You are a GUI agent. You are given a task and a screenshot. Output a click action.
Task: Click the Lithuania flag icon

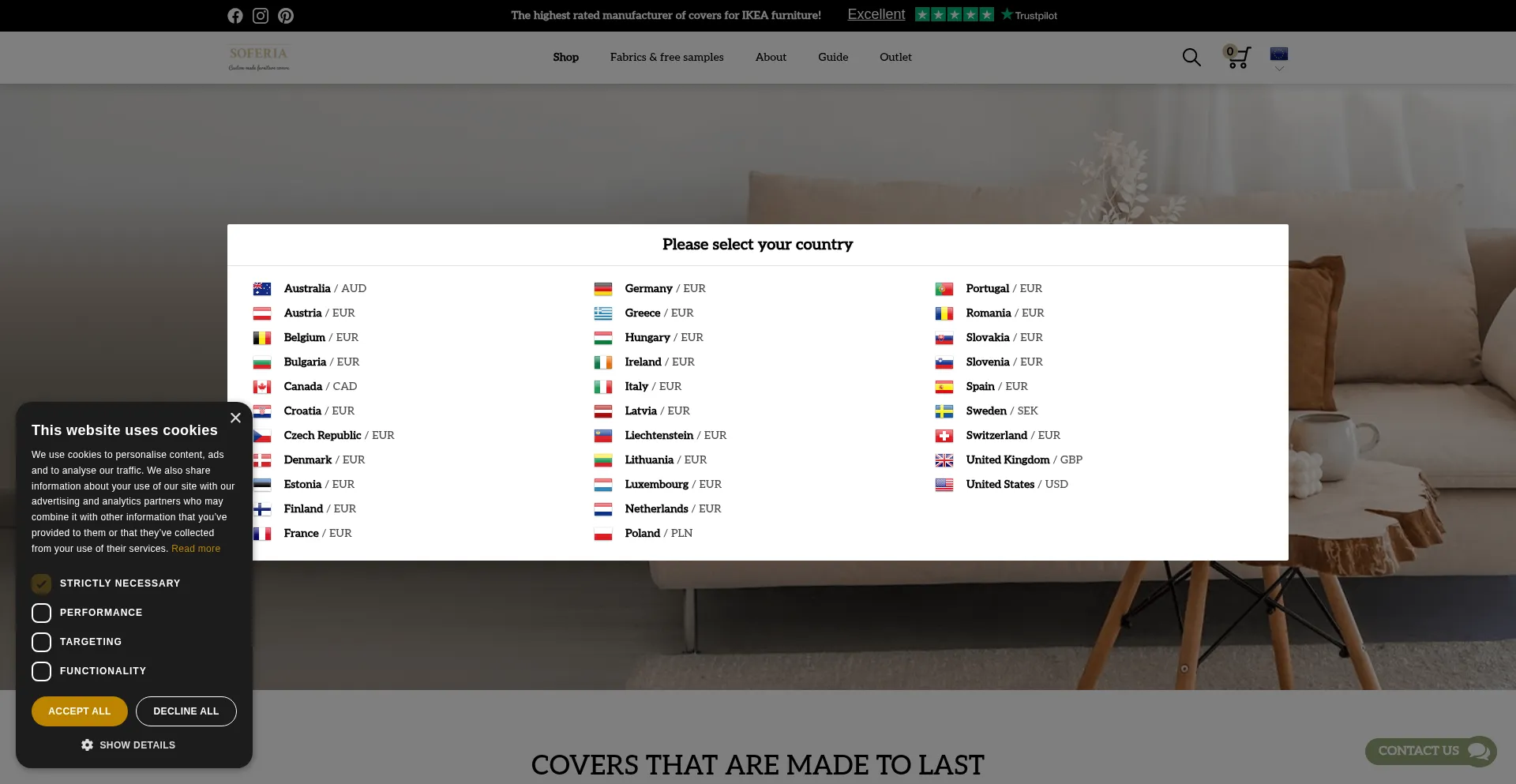(x=603, y=460)
